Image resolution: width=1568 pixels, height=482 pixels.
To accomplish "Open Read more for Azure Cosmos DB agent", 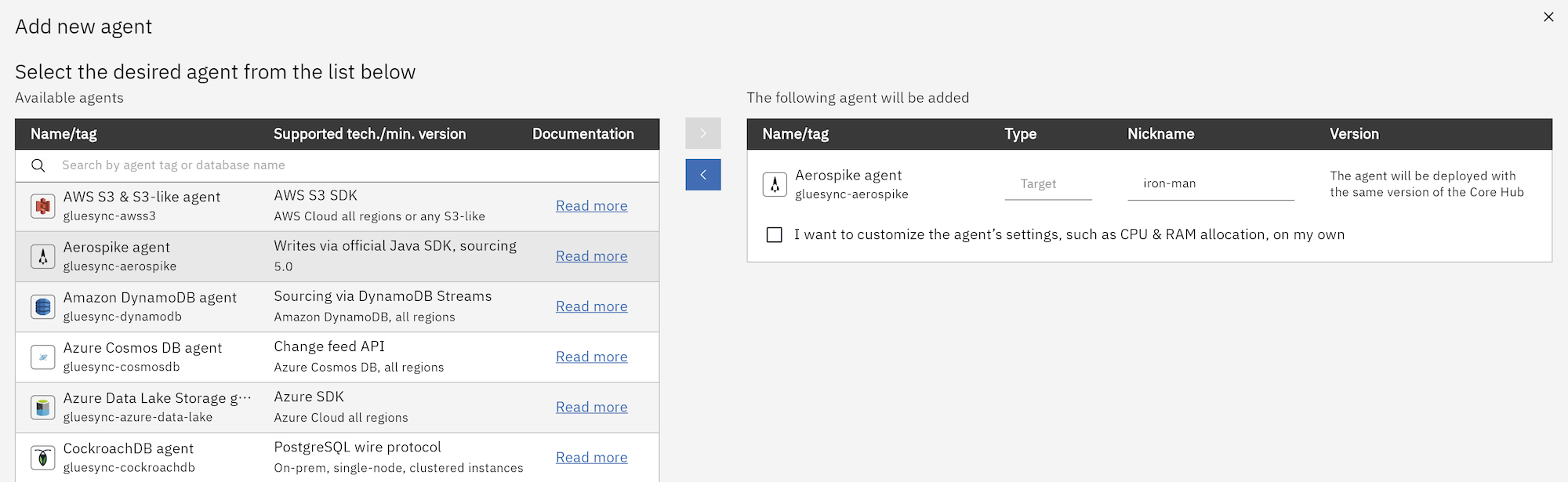I will point(591,356).
